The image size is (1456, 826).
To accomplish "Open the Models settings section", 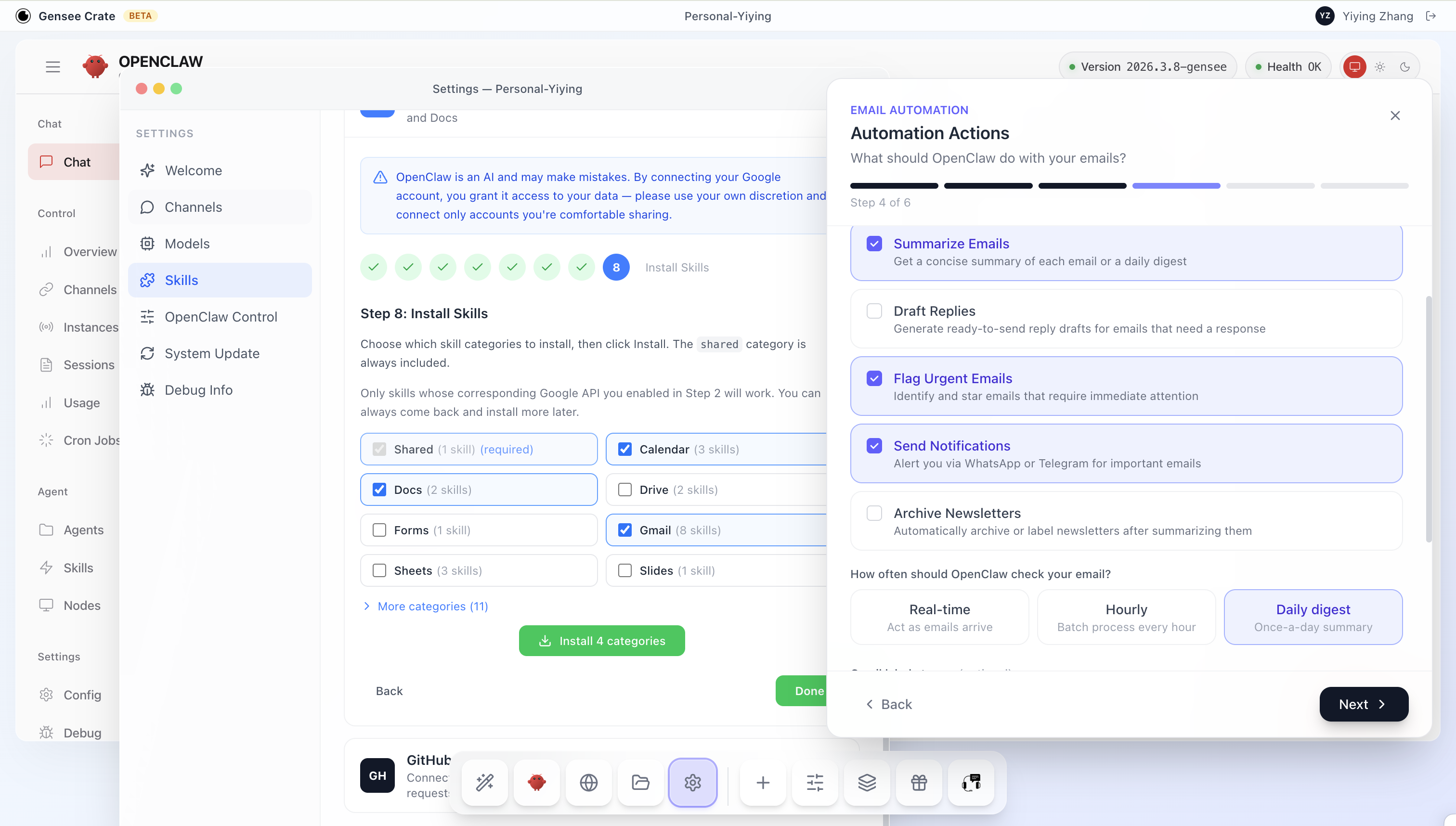I will 187,244.
